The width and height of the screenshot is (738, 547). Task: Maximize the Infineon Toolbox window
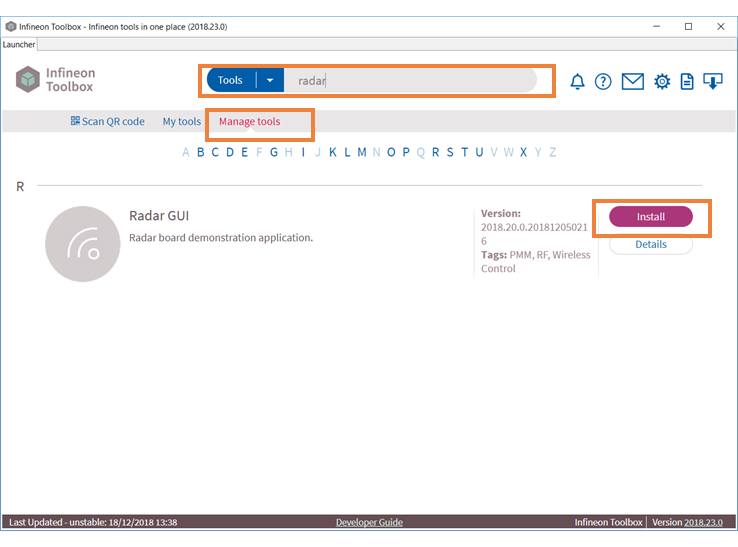pyautogui.click(x=689, y=26)
